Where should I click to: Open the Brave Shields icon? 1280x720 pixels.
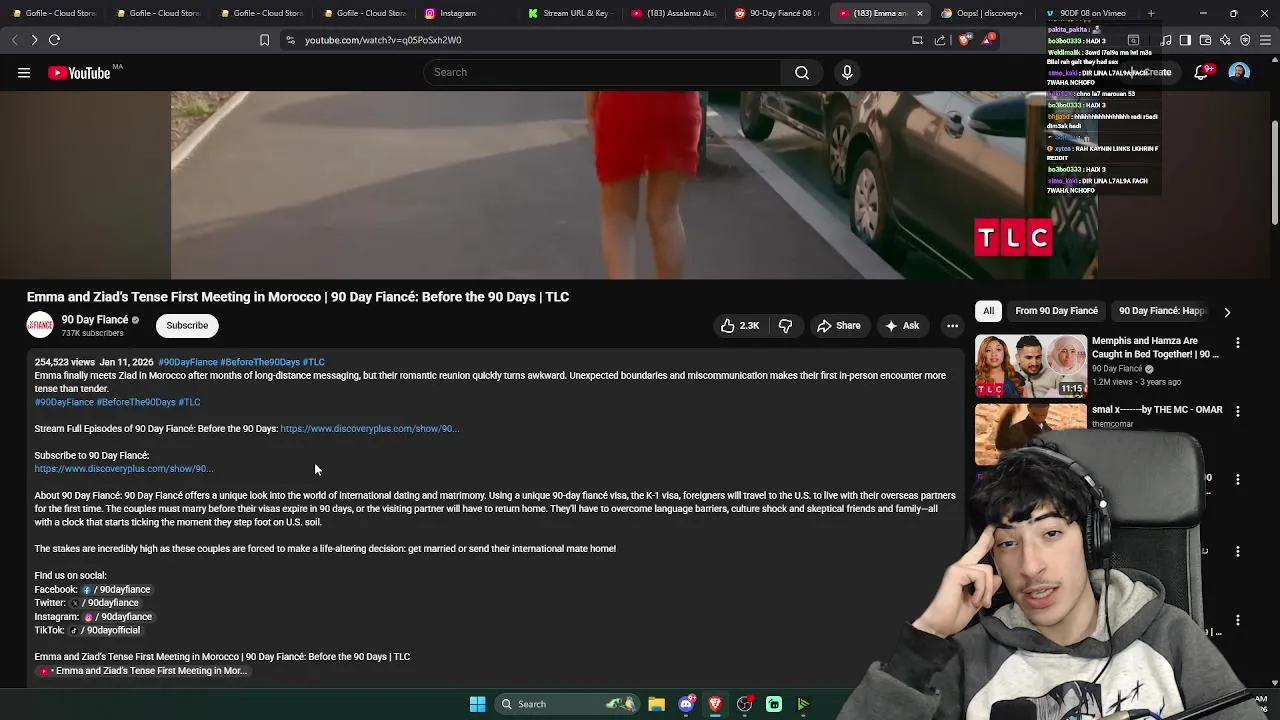coord(964,40)
